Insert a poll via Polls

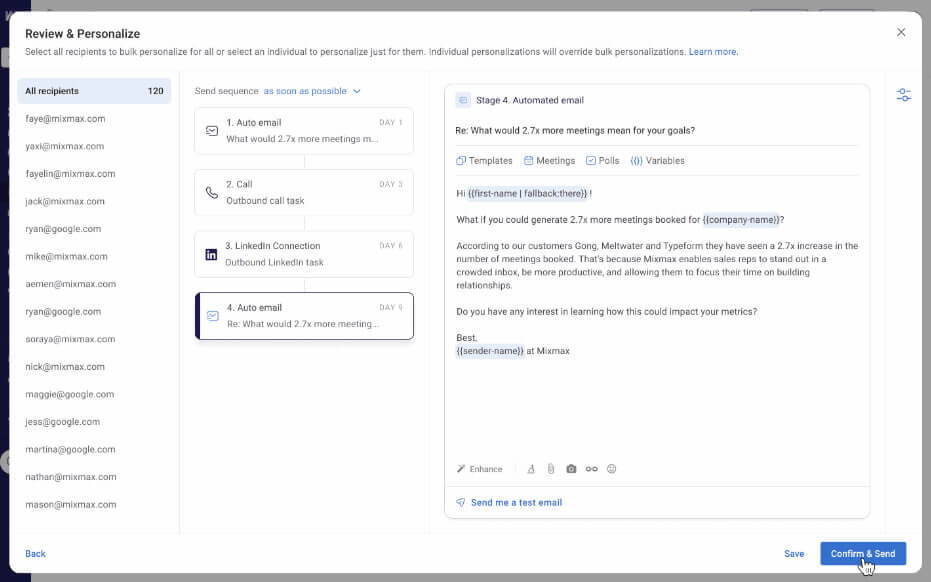[x=602, y=161]
